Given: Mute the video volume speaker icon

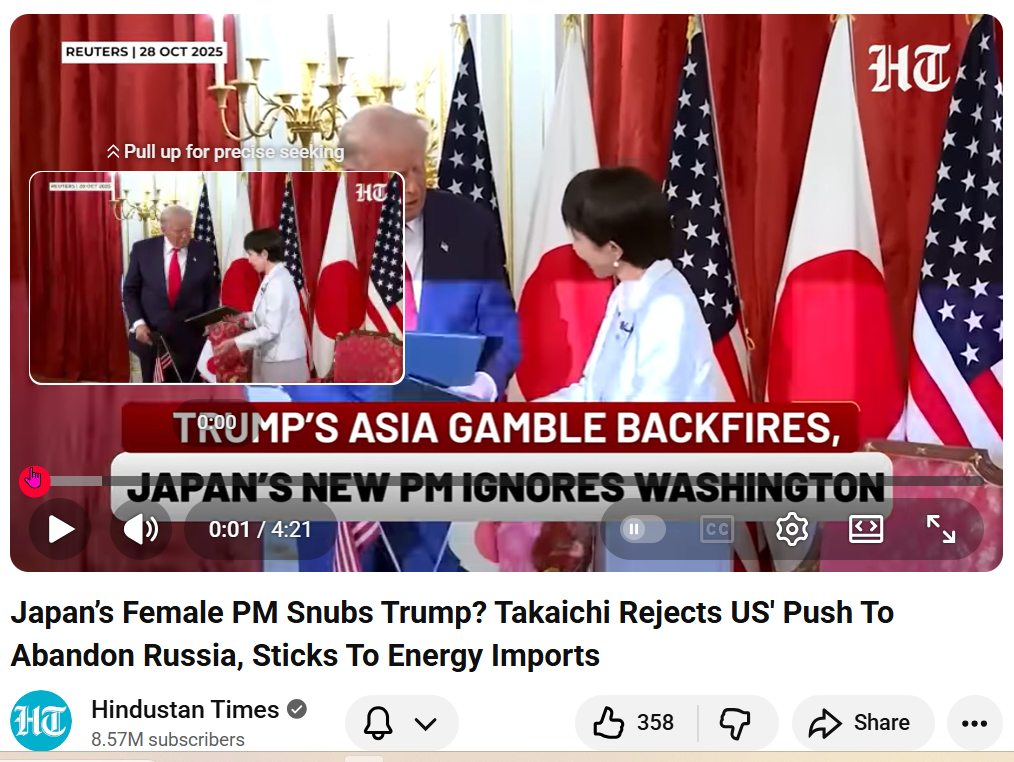Looking at the screenshot, I should [140, 529].
